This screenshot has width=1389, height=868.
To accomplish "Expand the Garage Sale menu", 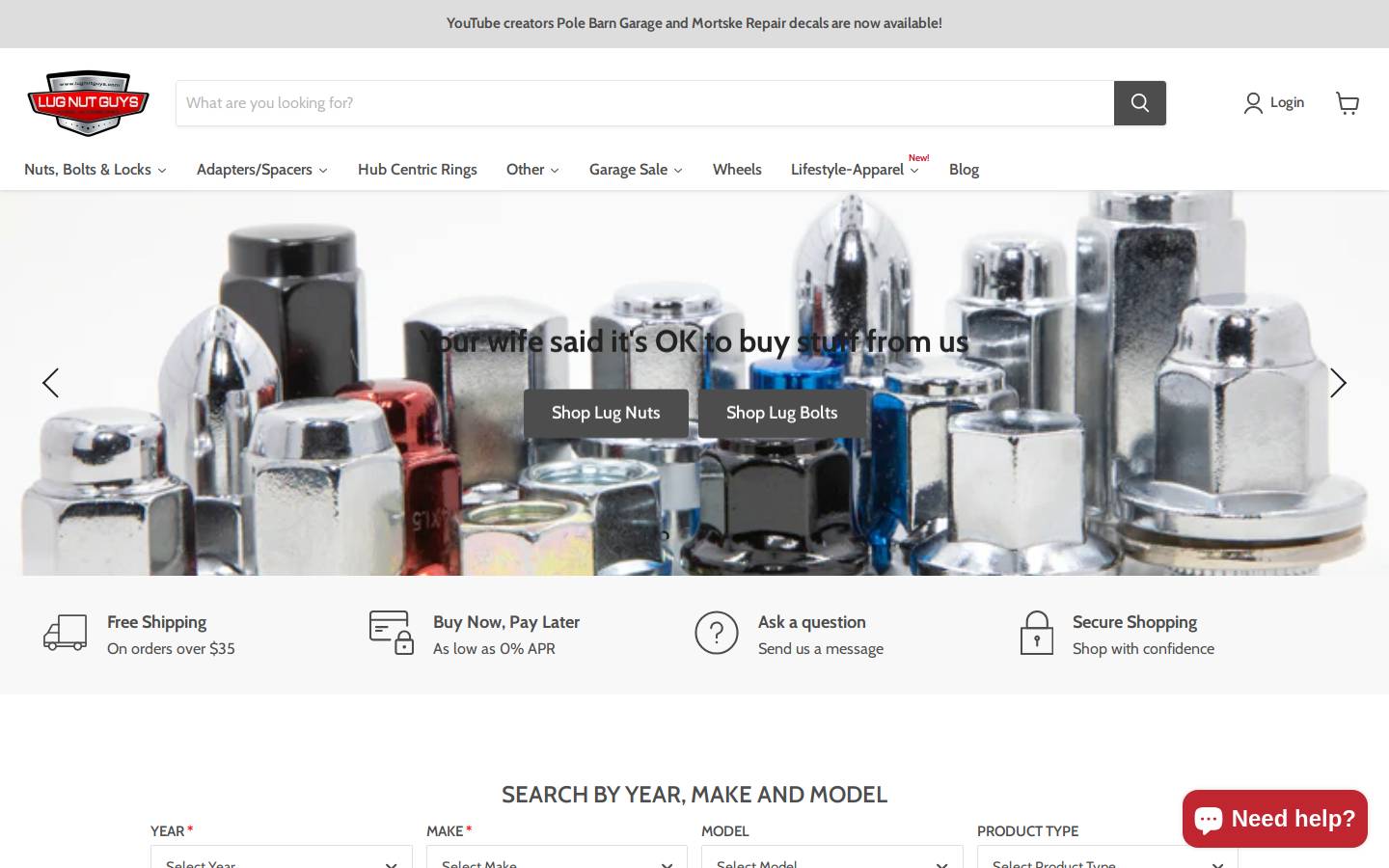I will [636, 170].
